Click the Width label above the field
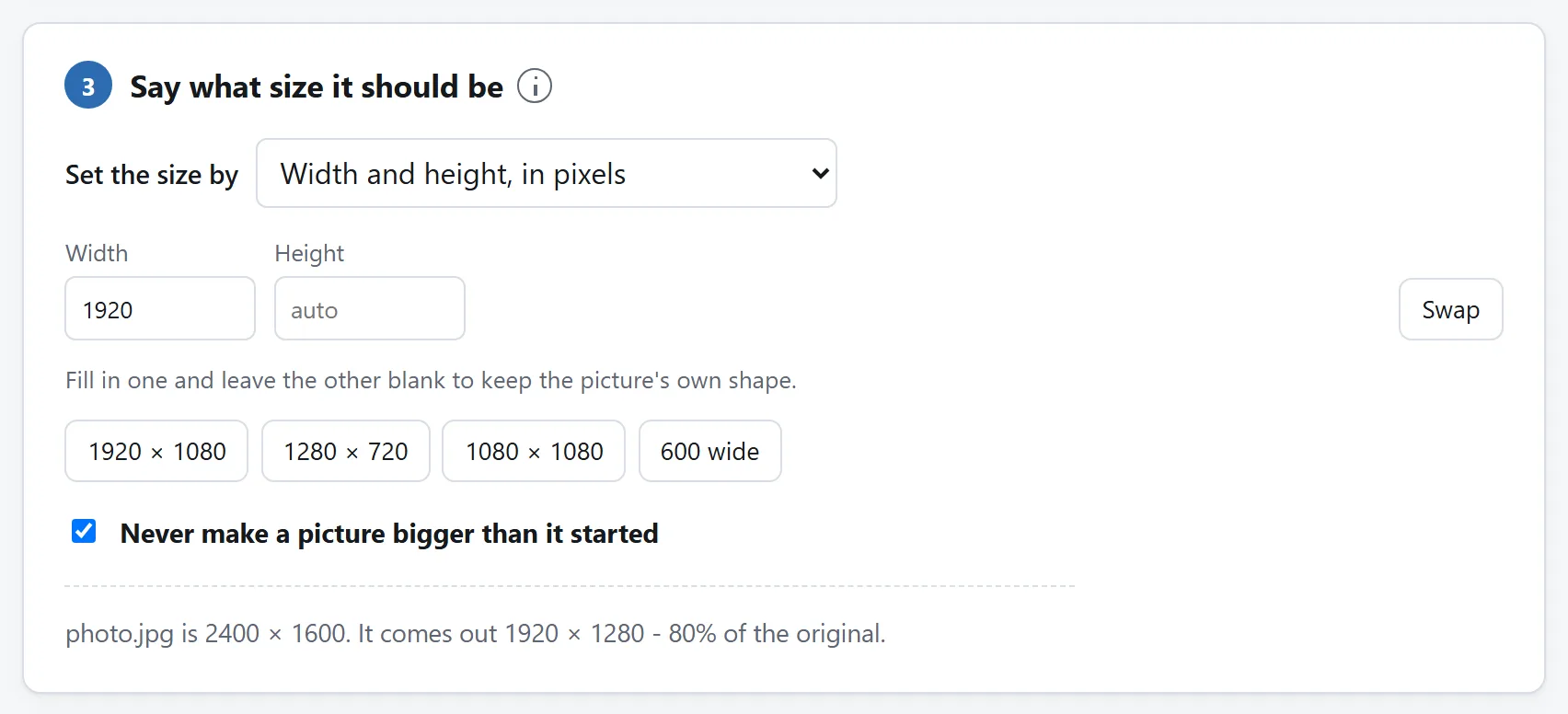Viewport: 1568px width, 714px height. (x=97, y=253)
